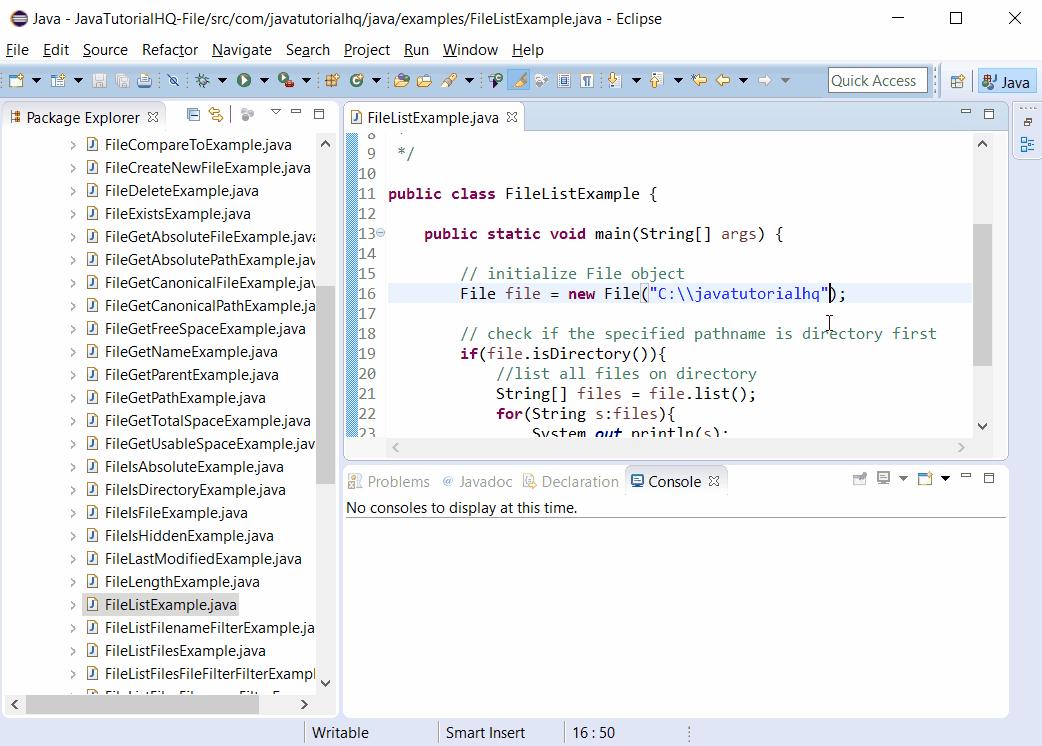Toggle Mark Occurrences highlighter button

tap(518, 81)
